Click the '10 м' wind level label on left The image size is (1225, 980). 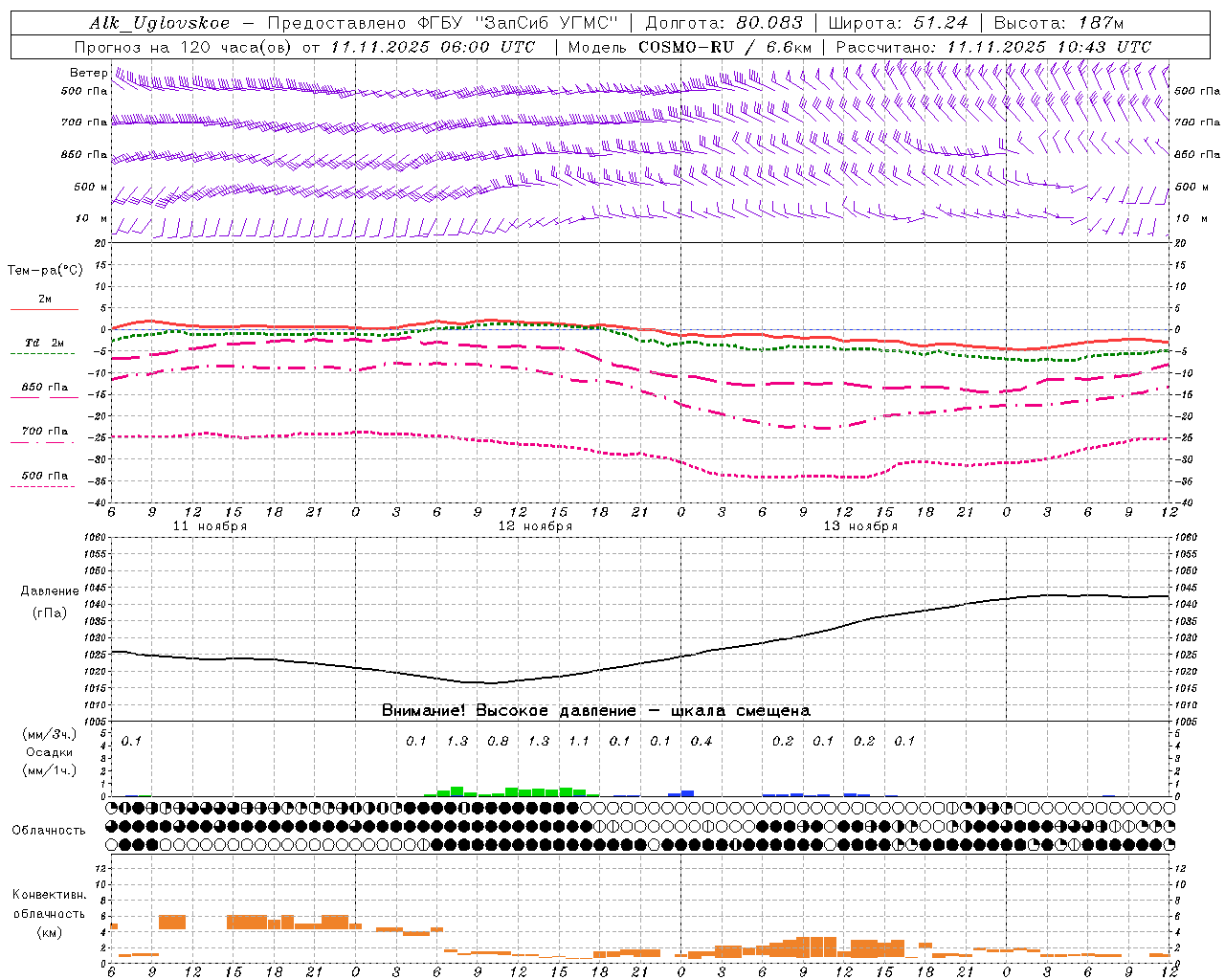91,218
